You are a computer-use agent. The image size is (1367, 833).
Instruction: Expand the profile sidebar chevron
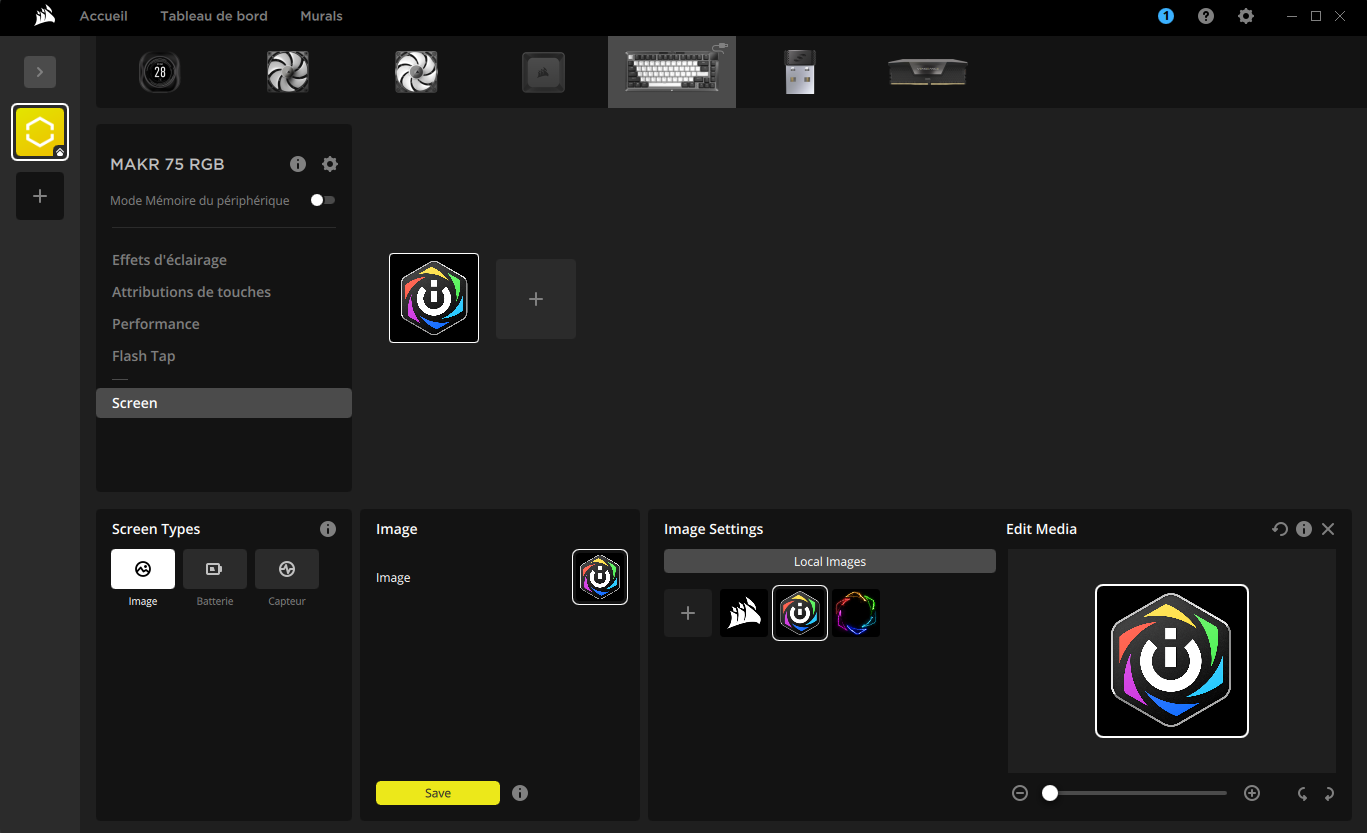[x=40, y=72]
